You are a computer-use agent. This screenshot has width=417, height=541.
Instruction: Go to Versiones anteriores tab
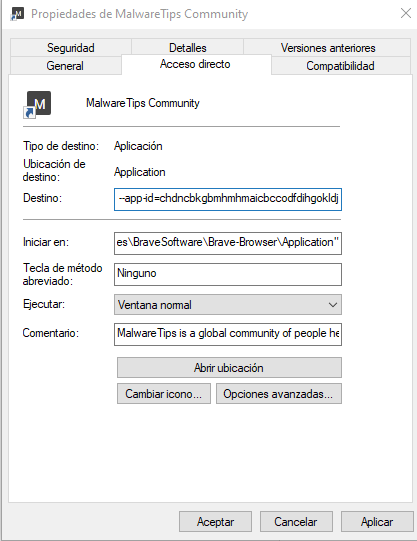click(x=328, y=48)
